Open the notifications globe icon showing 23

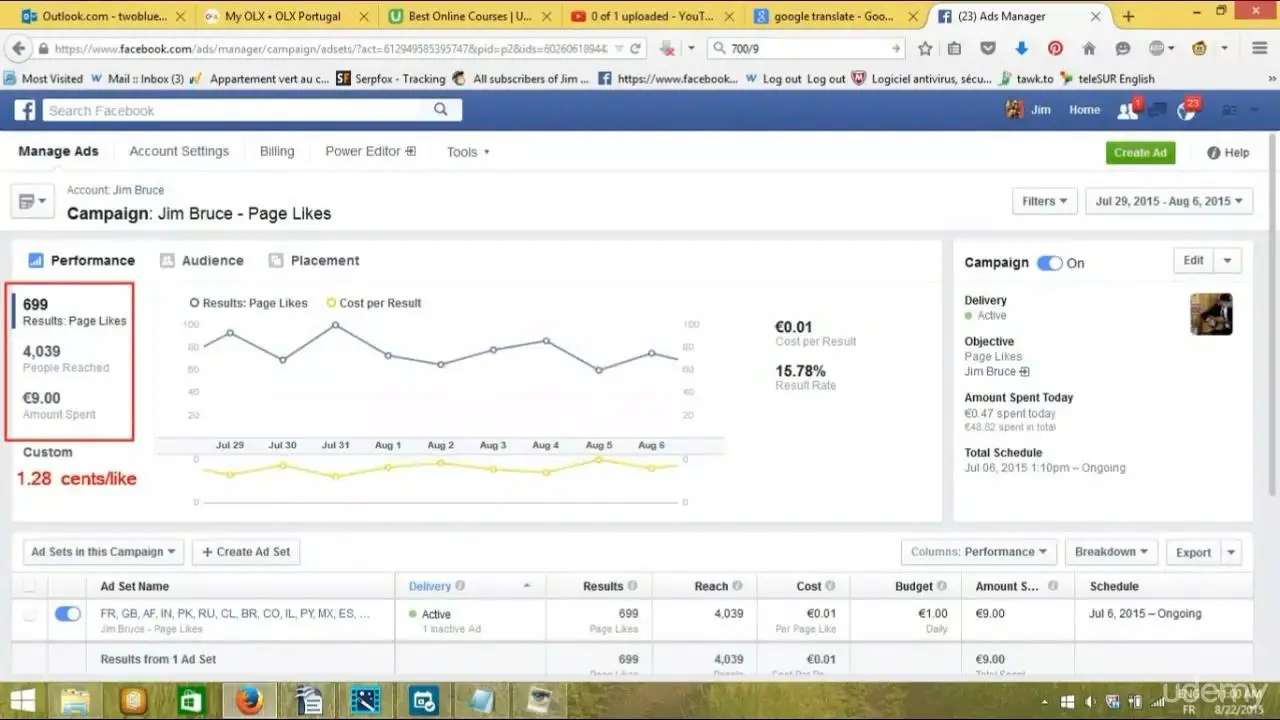pyautogui.click(x=1186, y=110)
